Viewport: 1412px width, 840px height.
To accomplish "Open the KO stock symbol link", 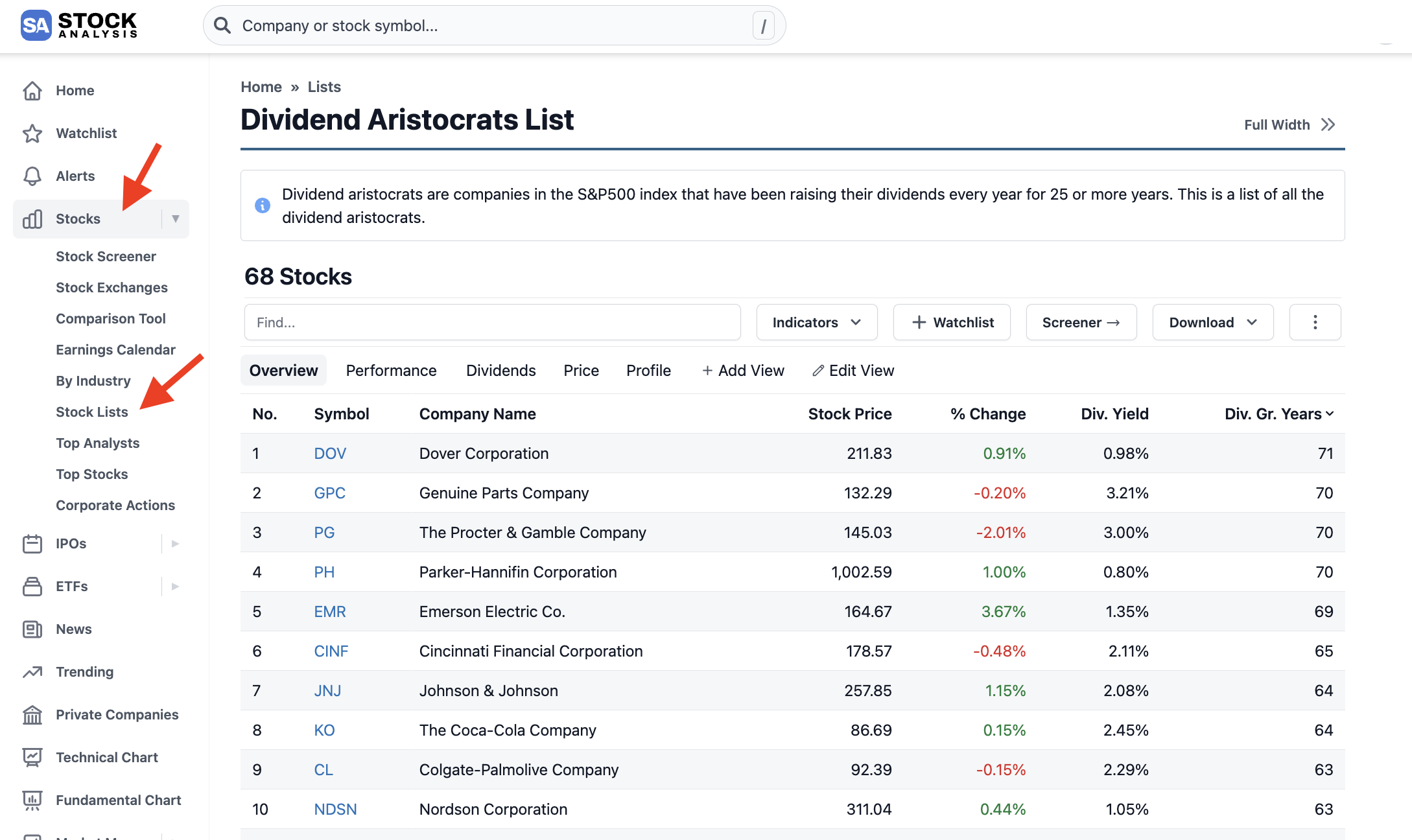I will (x=324, y=730).
